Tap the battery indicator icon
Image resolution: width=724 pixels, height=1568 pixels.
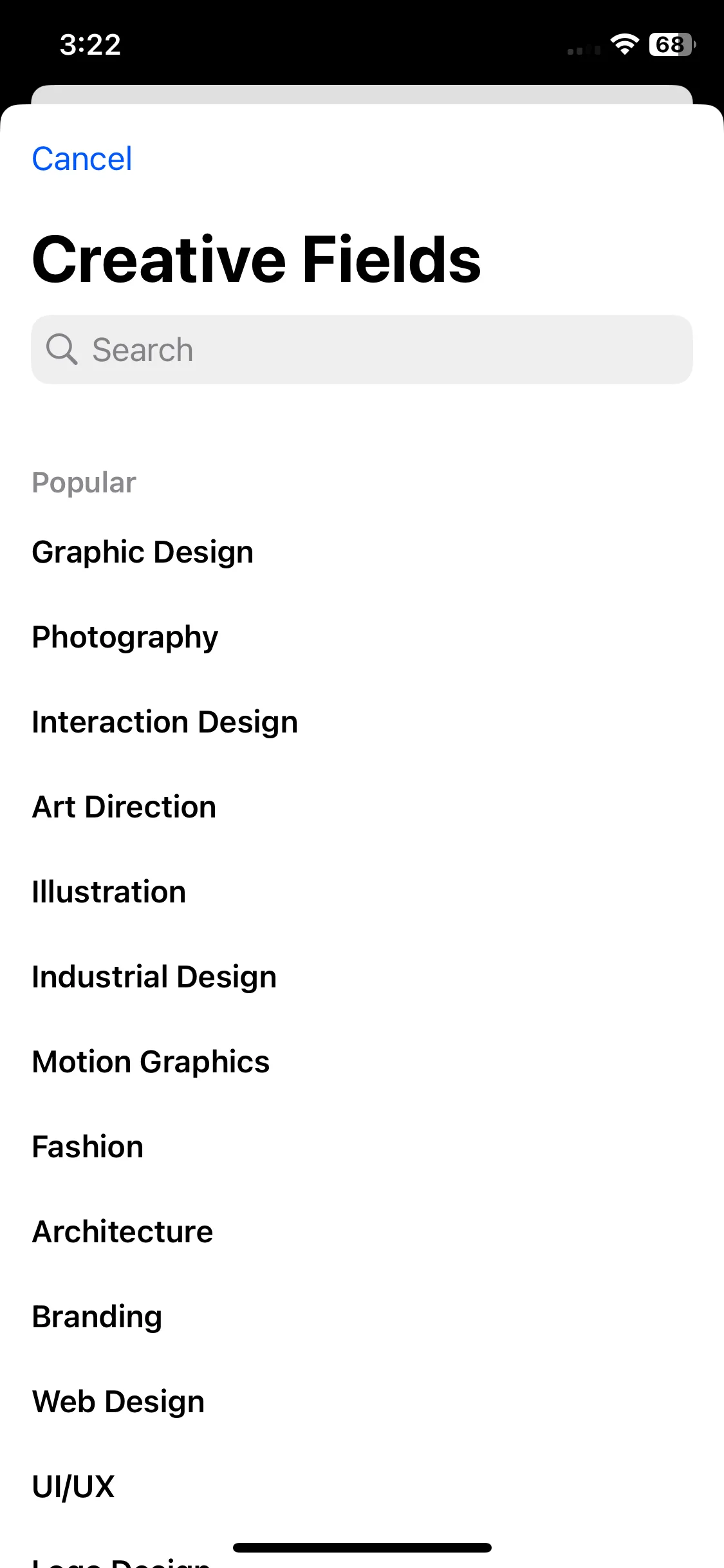(x=672, y=44)
